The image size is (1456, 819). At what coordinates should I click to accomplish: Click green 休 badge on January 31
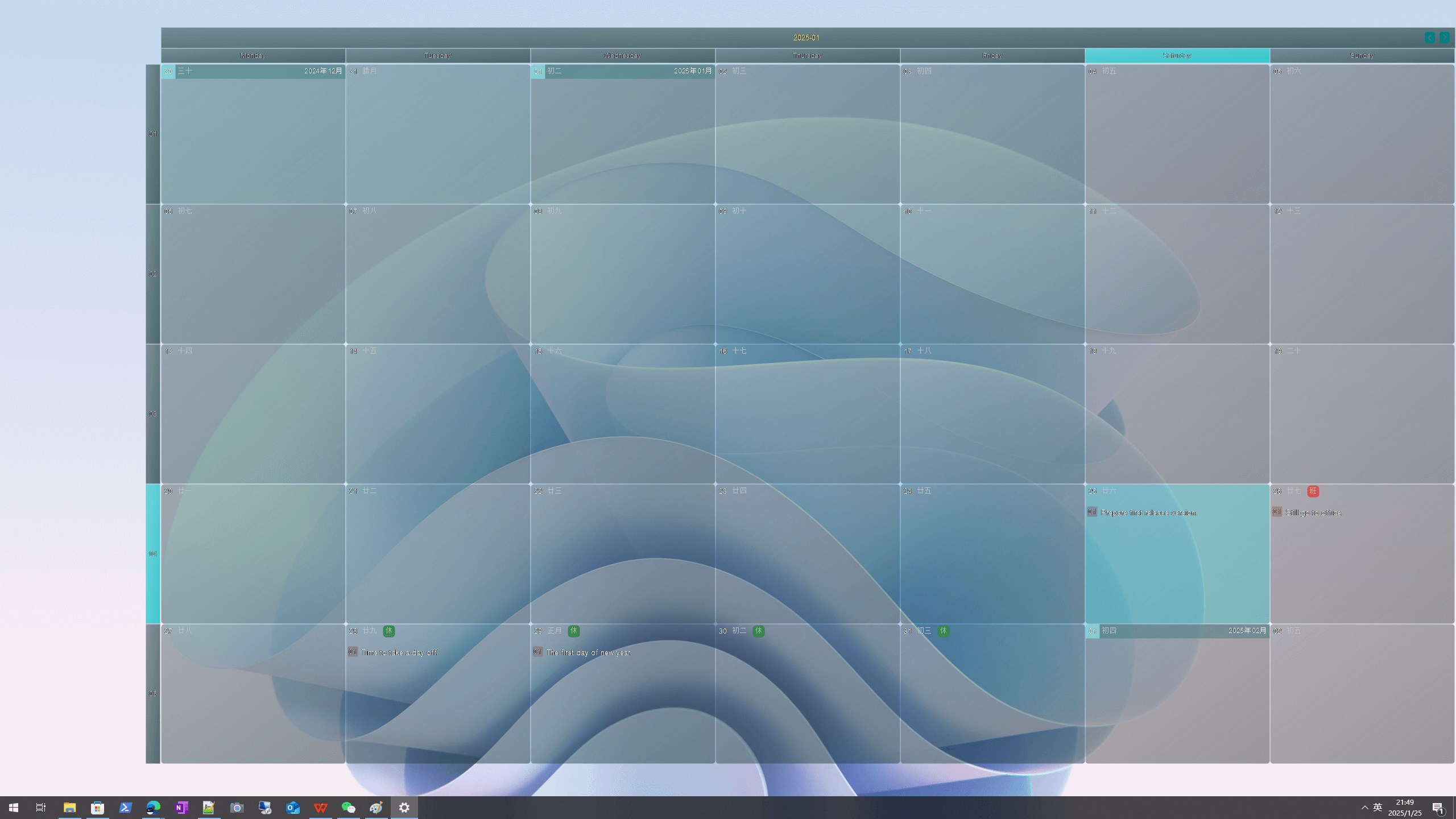click(x=943, y=631)
